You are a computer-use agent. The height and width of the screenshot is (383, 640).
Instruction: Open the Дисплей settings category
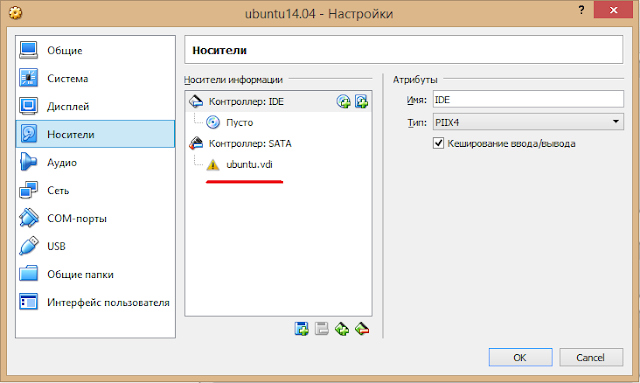95,107
